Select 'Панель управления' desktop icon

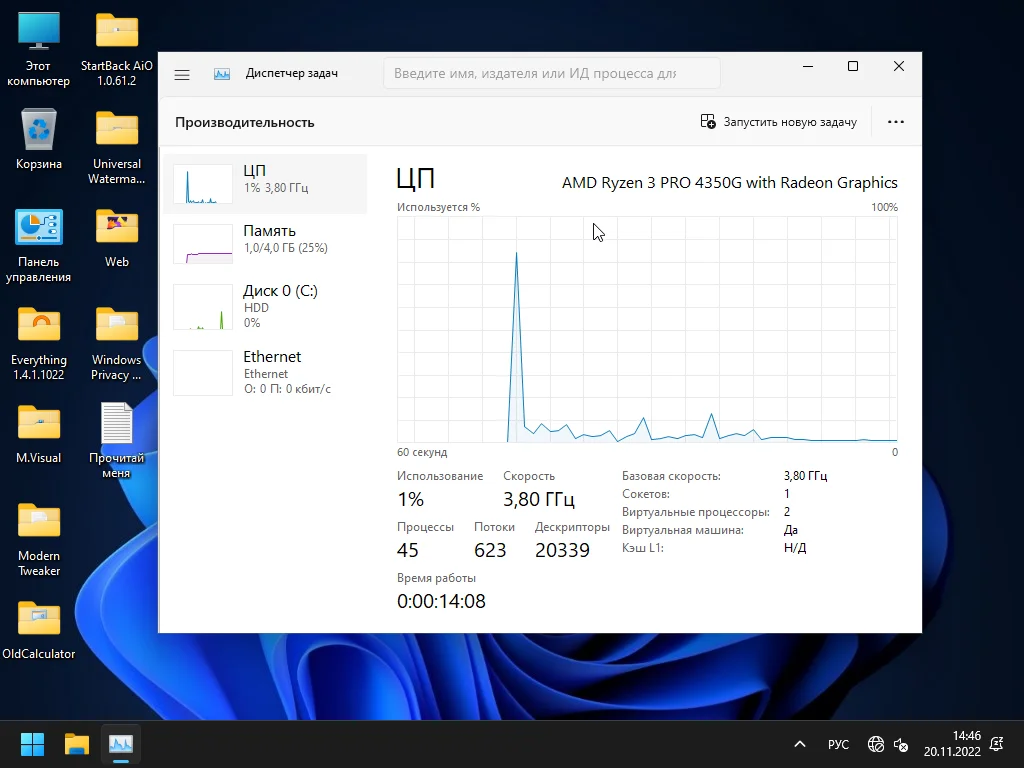(x=39, y=246)
